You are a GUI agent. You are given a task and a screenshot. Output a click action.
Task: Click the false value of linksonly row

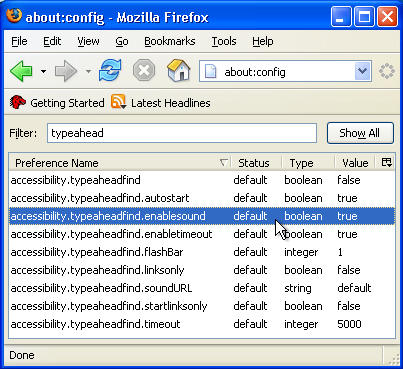pos(349,270)
